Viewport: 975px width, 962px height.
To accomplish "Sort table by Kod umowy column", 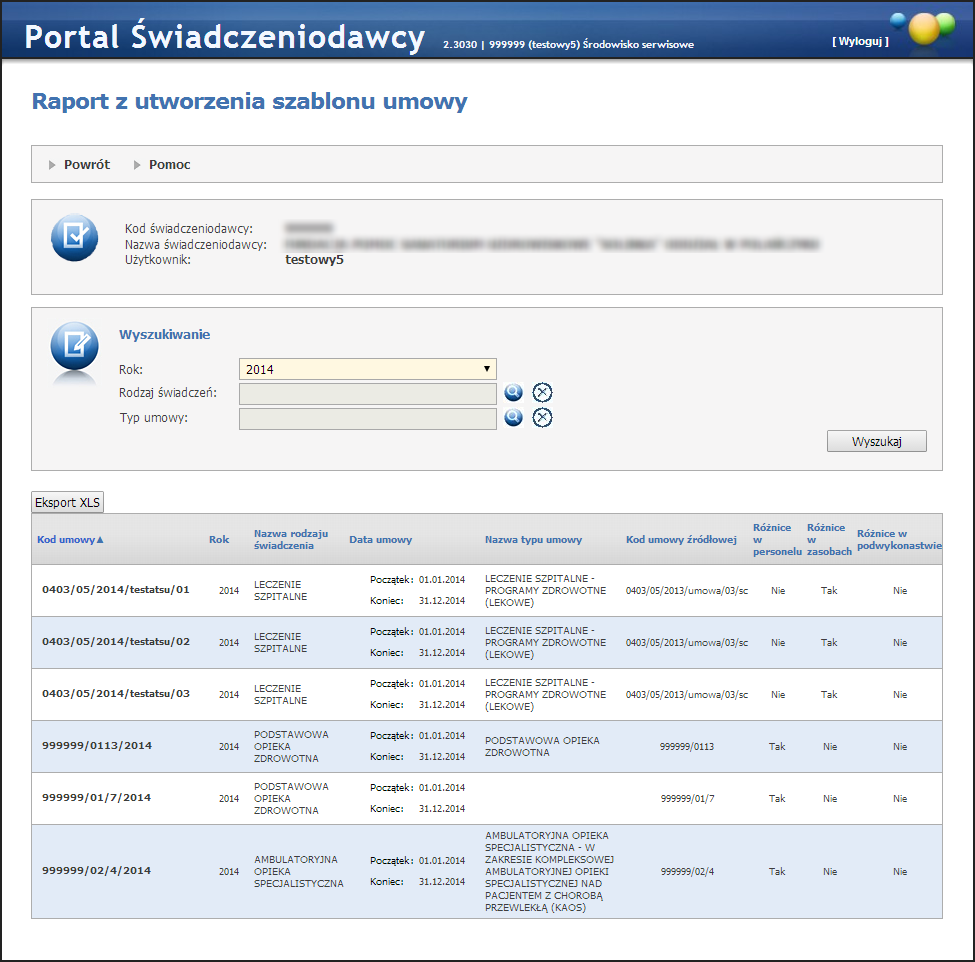I will [70, 540].
